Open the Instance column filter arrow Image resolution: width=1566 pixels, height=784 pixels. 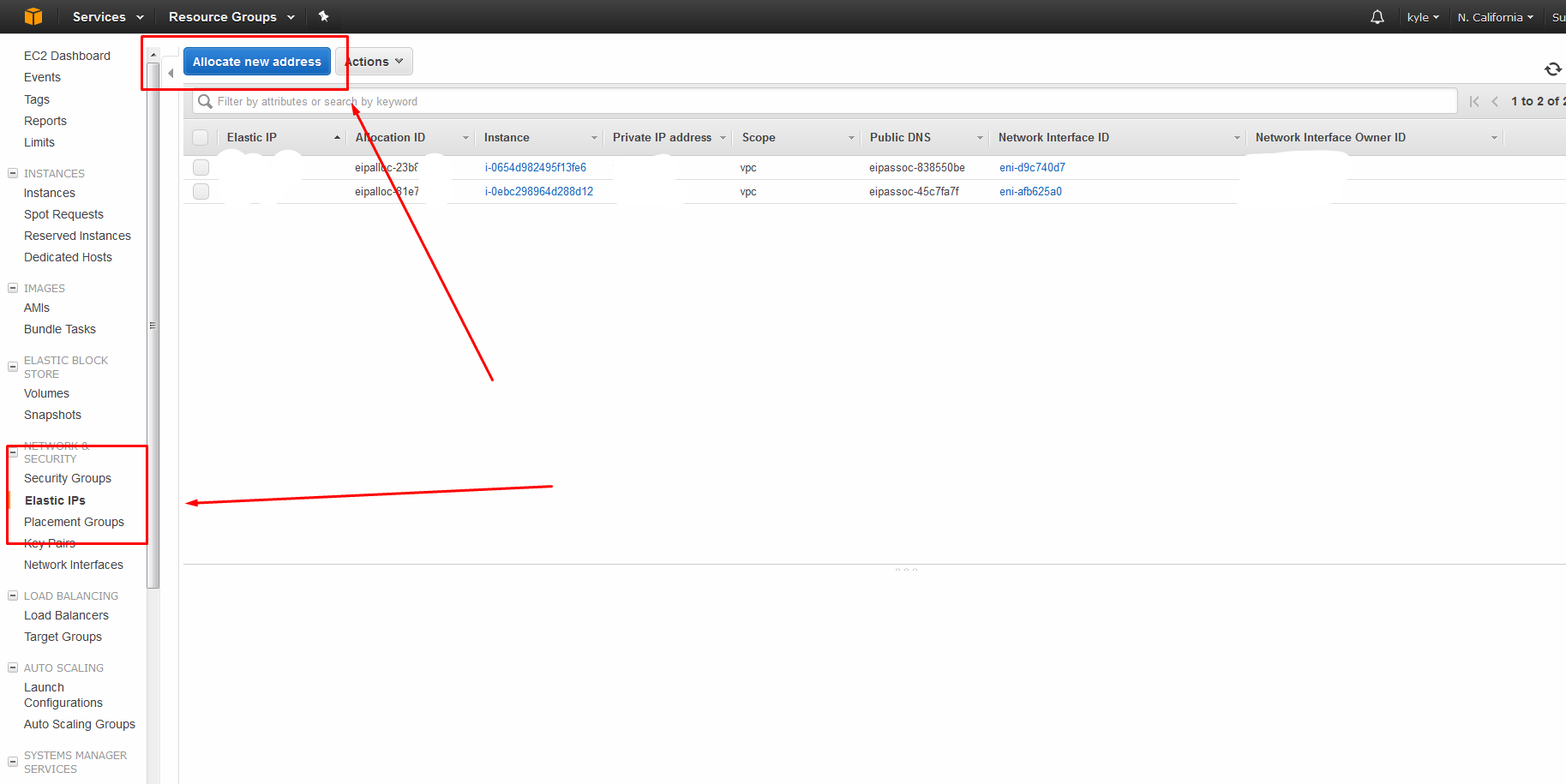point(594,138)
